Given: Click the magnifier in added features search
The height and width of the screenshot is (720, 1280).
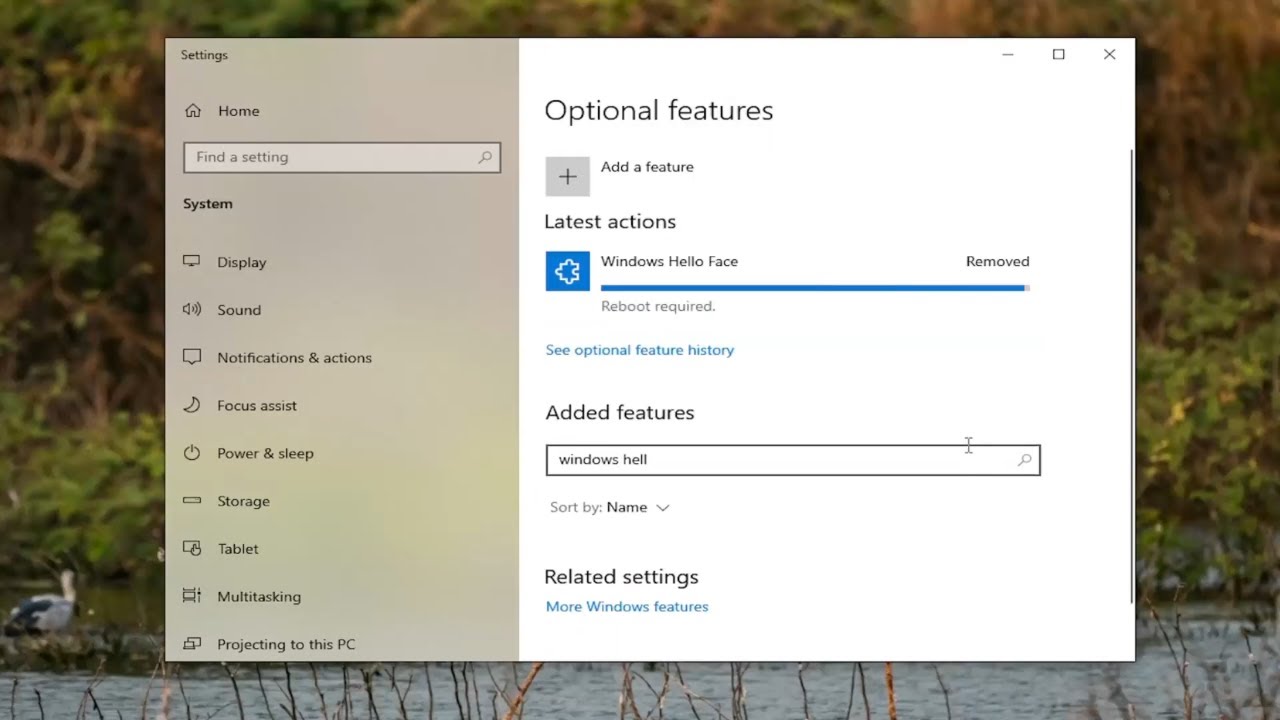Looking at the screenshot, I should (1024, 460).
